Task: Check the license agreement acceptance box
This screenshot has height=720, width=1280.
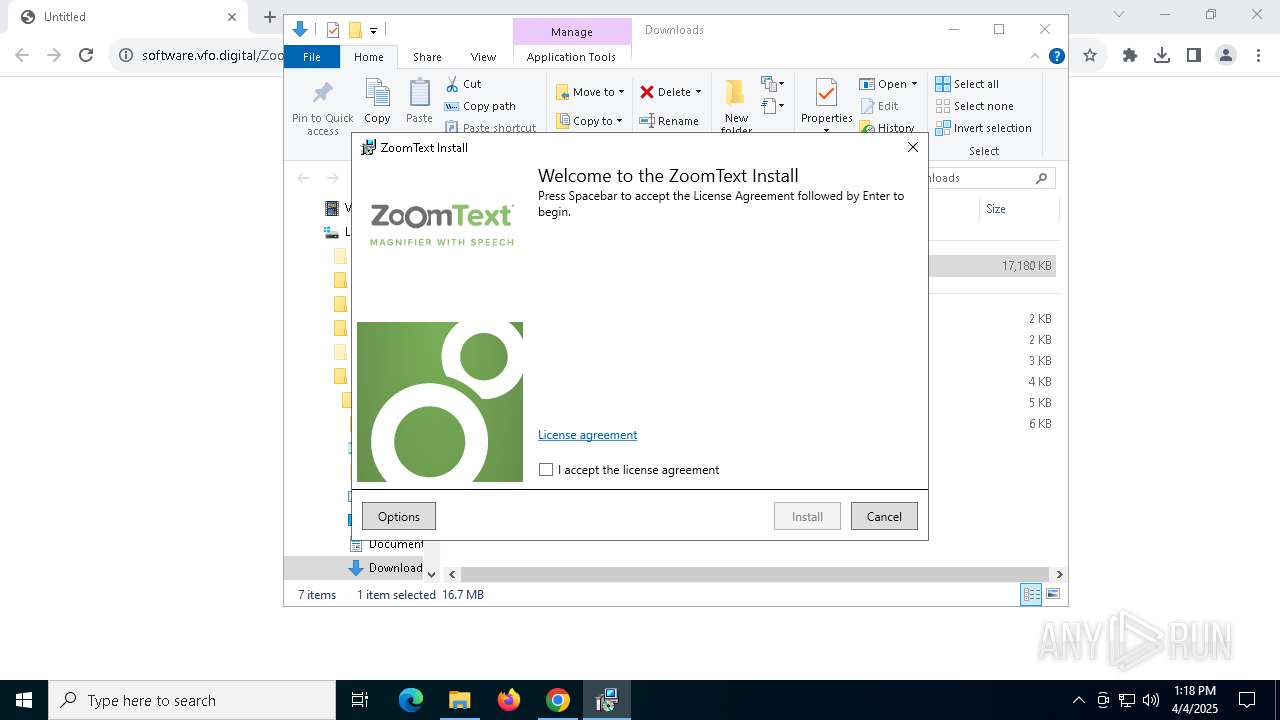Action: point(546,470)
